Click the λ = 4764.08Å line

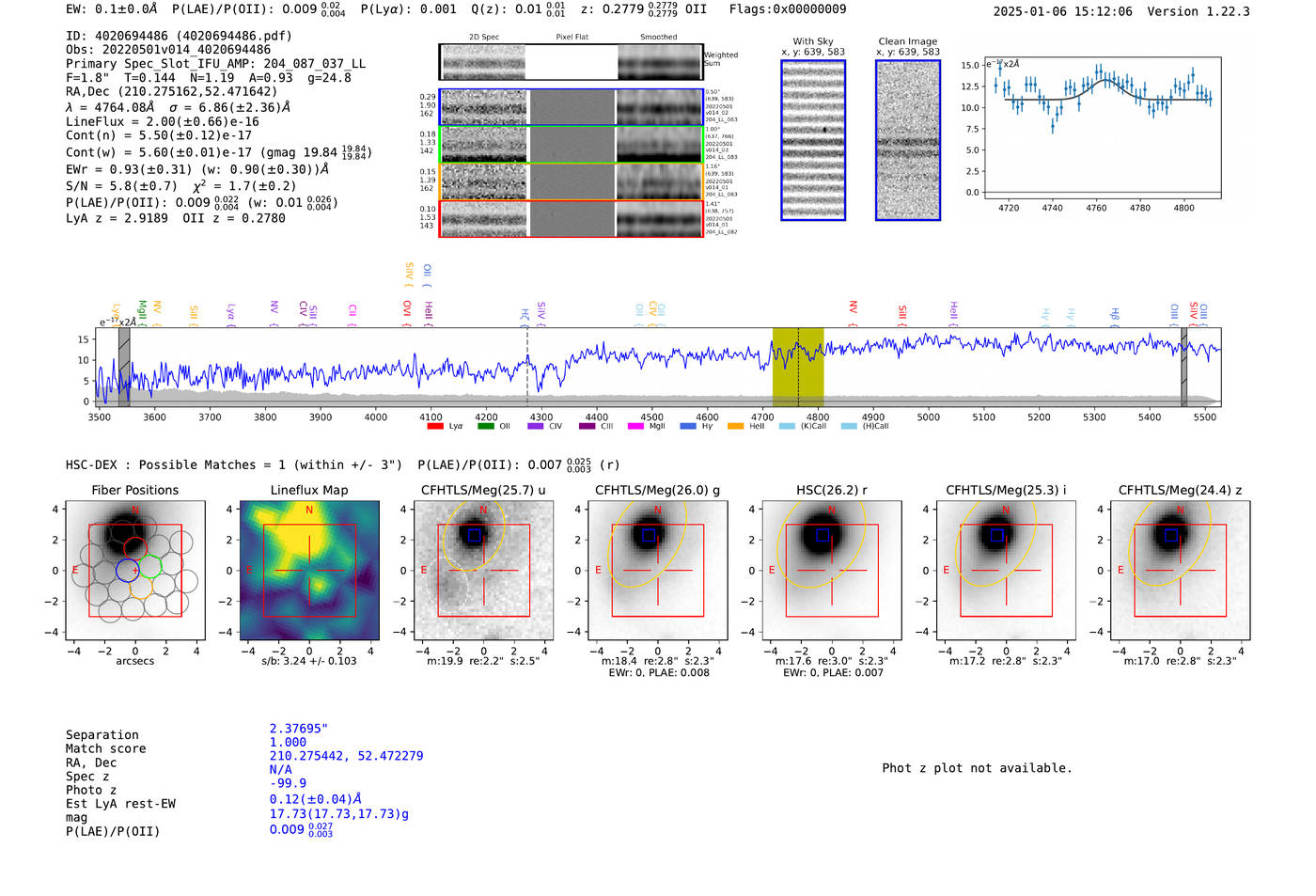[179, 107]
